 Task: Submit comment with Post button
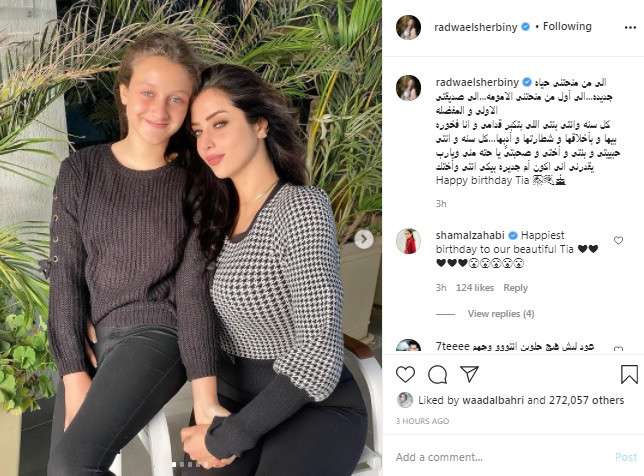(x=626, y=457)
